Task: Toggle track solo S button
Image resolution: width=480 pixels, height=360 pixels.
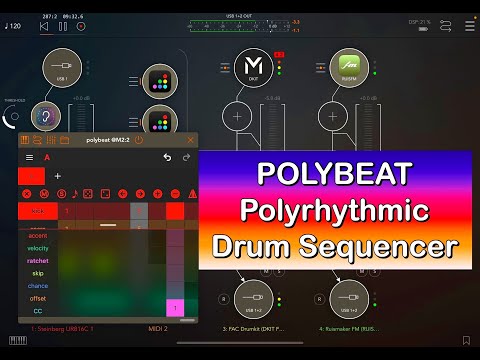Action: (x=61, y=194)
